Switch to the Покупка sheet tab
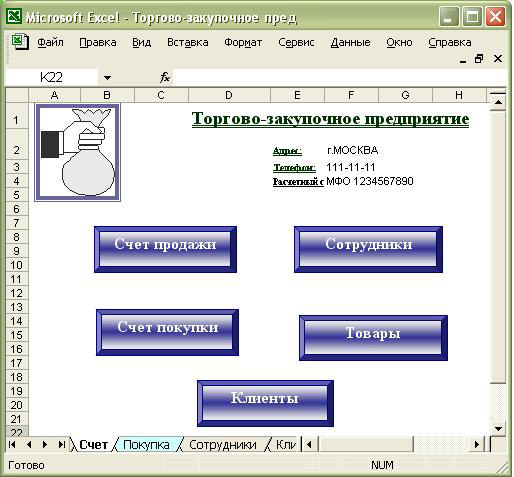514x477 pixels. pyautogui.click(x=146, y=445)
